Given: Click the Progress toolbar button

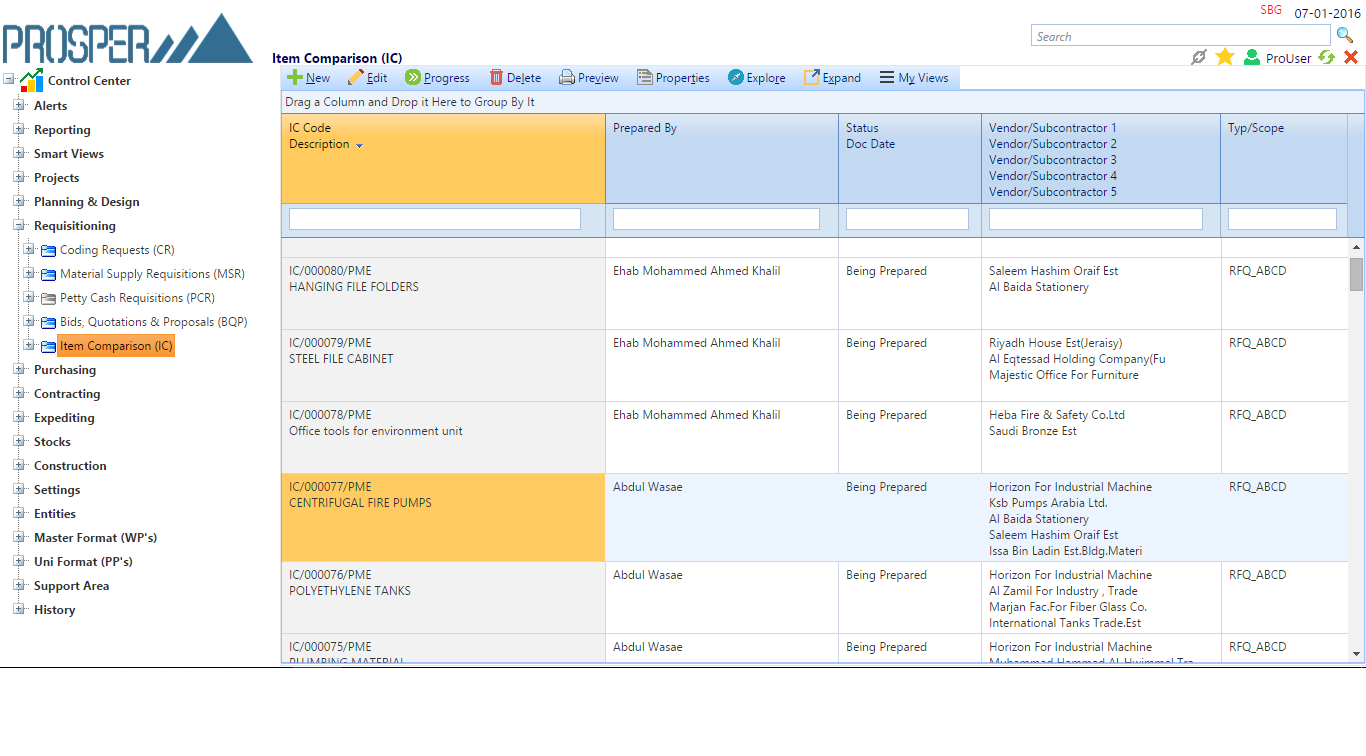Looking at the screenshot, I should [x=437, y=78].
